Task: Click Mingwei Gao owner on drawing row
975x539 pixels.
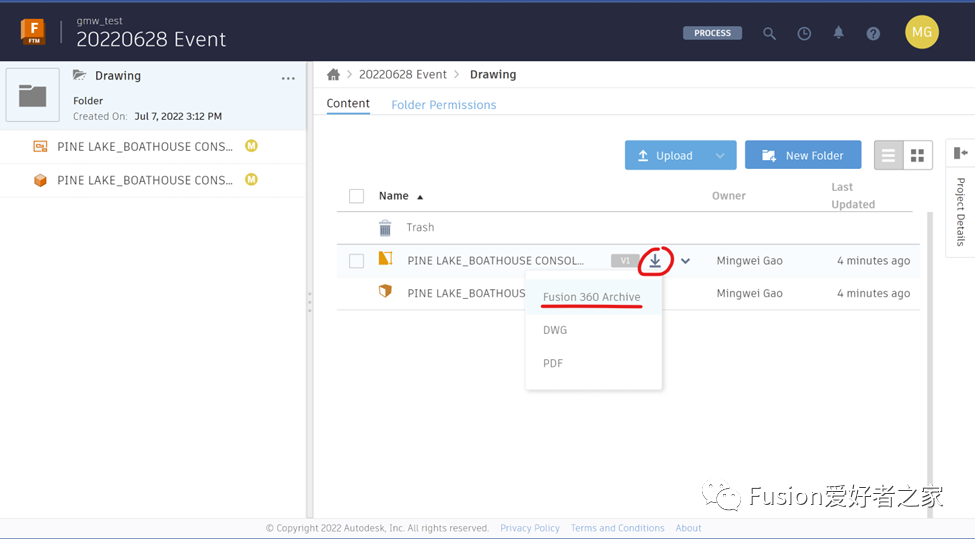Action: click(x=749, y=261)
